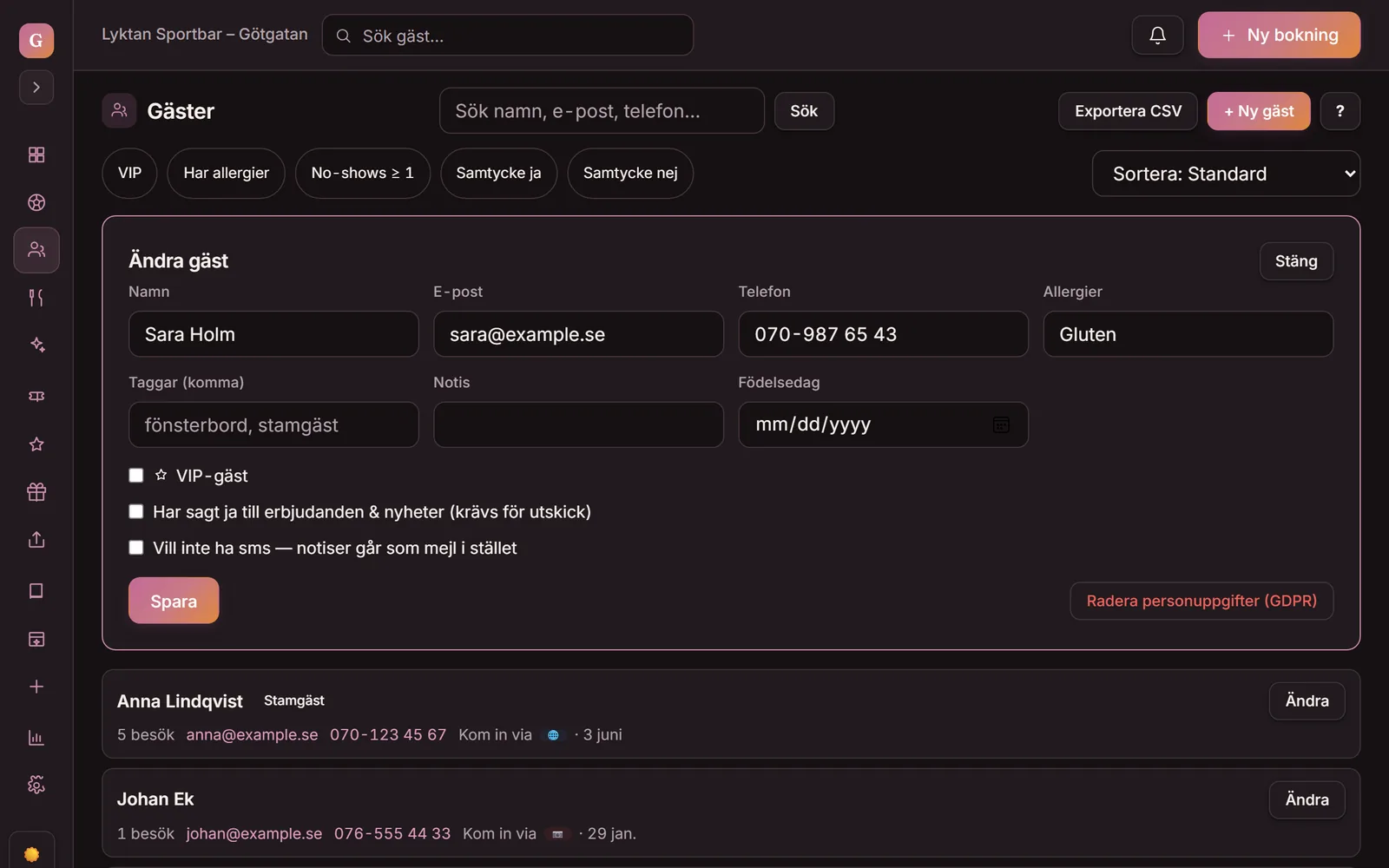Click the Sök button
This screenshot has width=1389, height=868.
pyautogui.click(x=804, y=111)
